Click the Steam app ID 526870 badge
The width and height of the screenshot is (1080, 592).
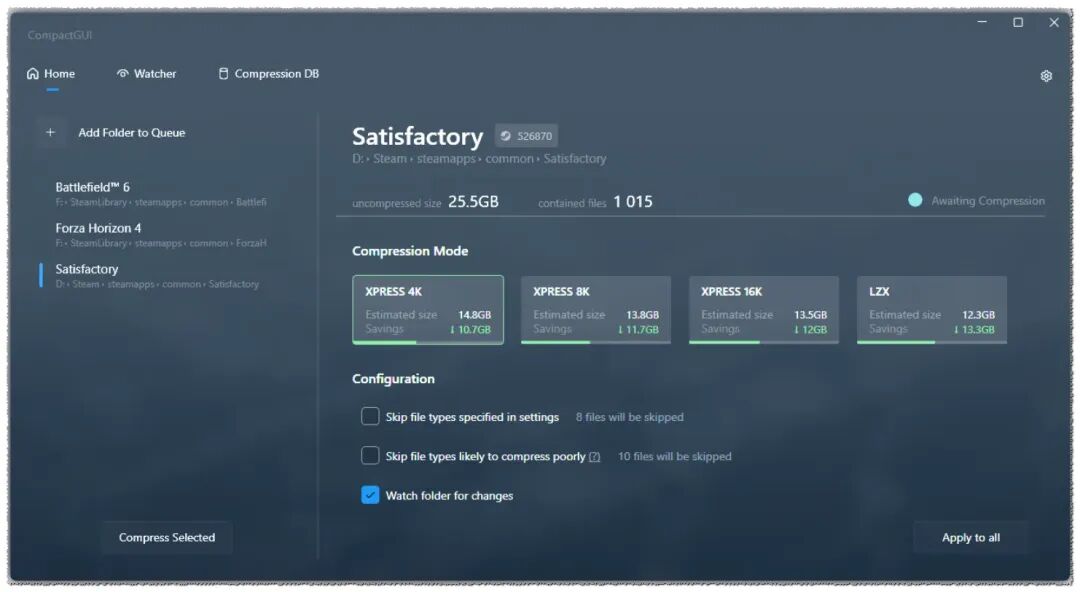pyautogui.click(x=526, y=136)
